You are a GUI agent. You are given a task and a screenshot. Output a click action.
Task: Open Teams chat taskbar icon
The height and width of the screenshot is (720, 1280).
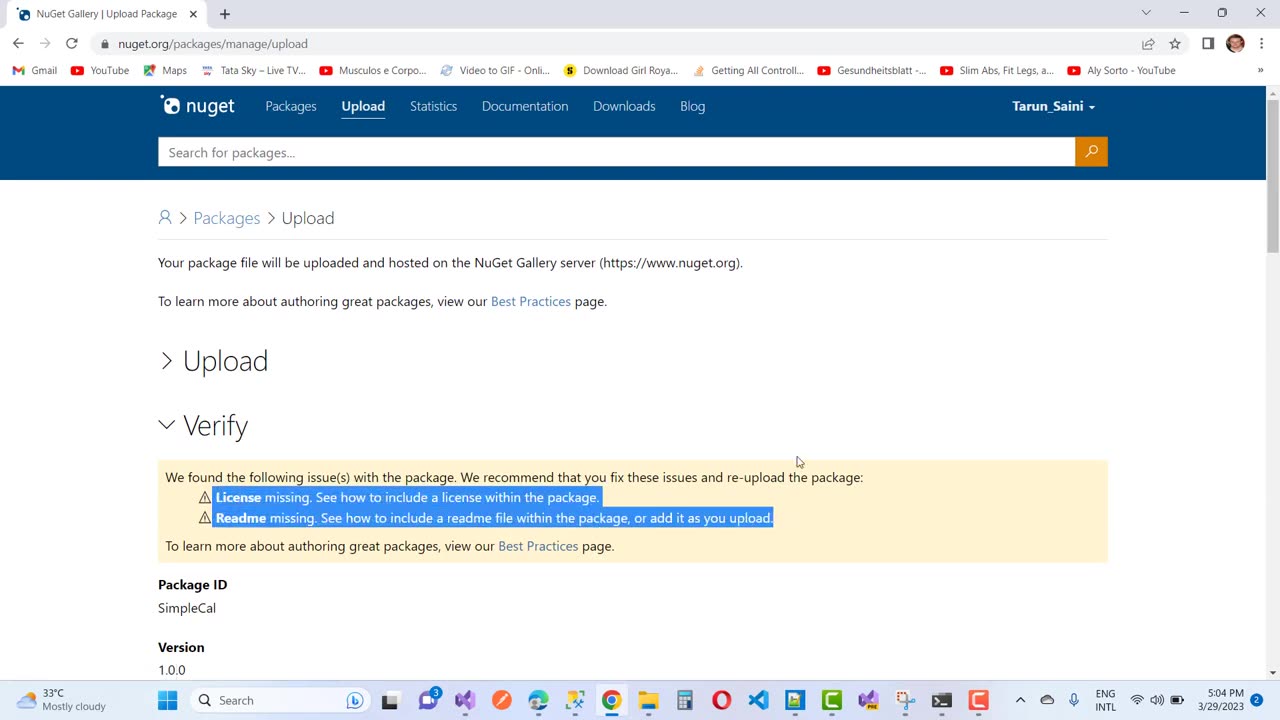click(428, 700)
